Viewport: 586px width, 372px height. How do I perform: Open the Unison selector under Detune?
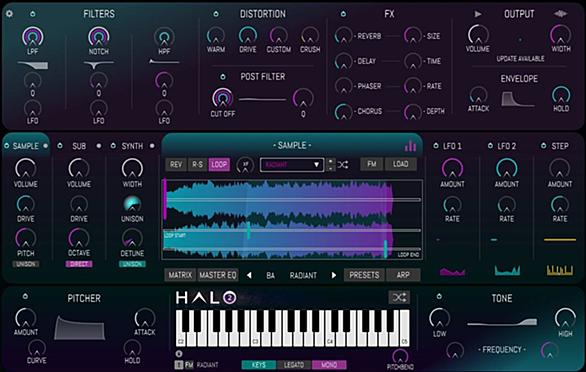(x=132, y=264)
